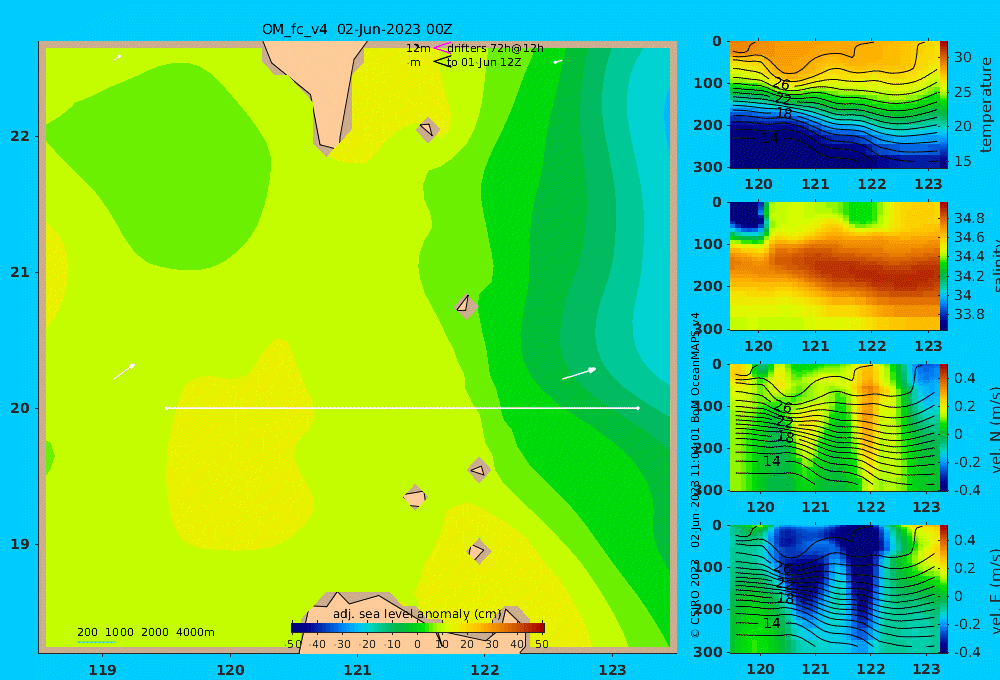Click the small white arrow near 122.6E at the map's top
Viewport: 1000px width, 680px height.
pos(558,62)
